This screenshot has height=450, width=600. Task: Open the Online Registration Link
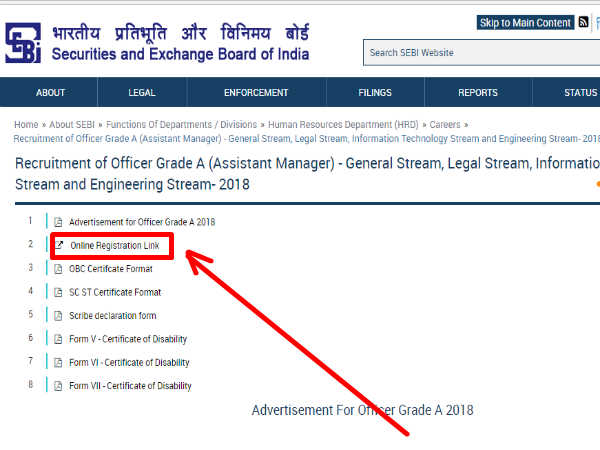tap(115, 245)
